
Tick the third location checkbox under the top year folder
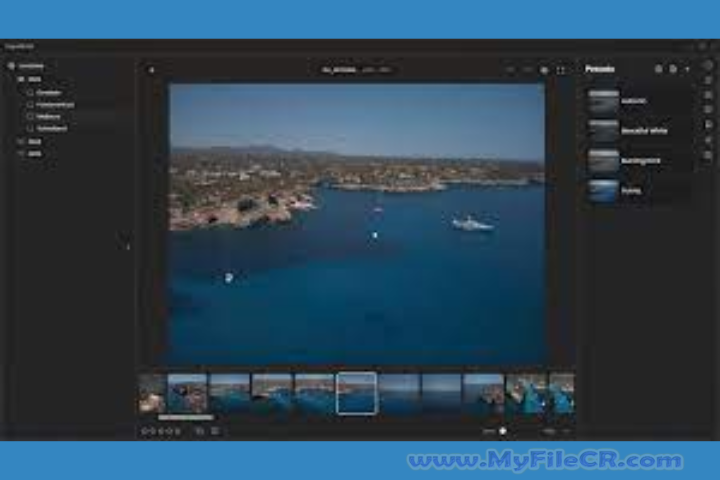coord(30,117)
